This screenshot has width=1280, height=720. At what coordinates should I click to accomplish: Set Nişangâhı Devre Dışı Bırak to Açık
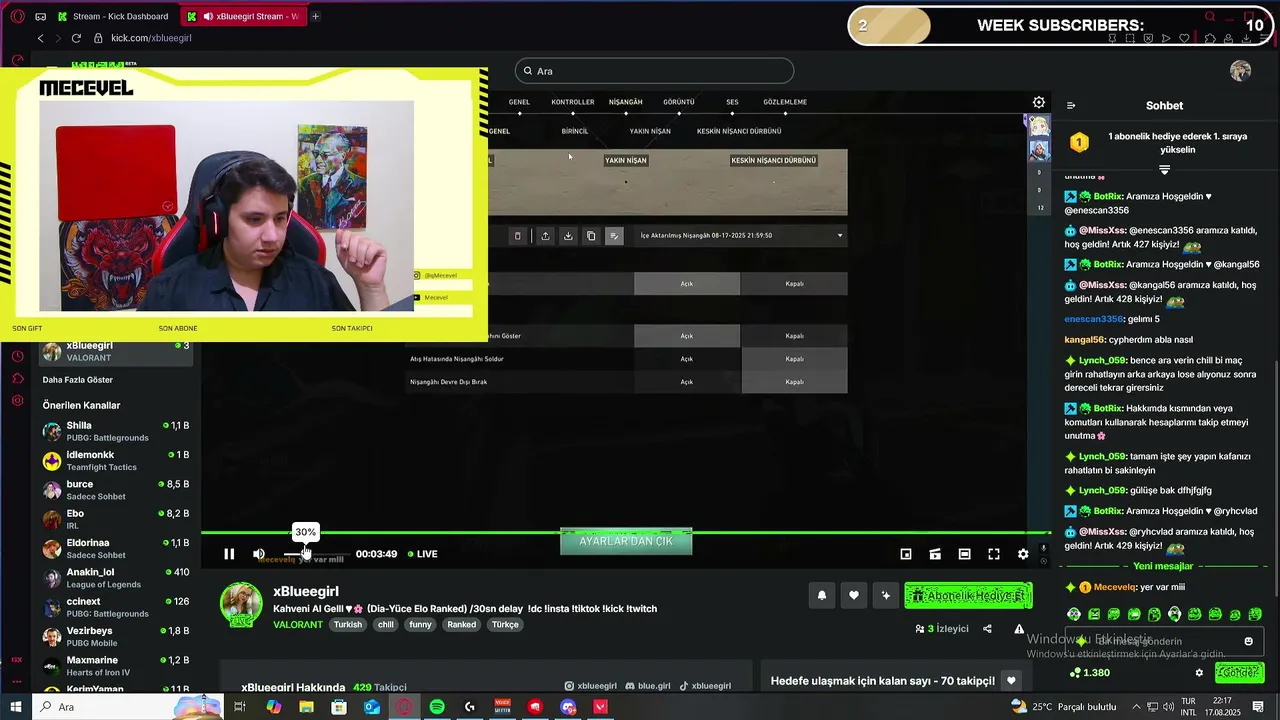687,382
